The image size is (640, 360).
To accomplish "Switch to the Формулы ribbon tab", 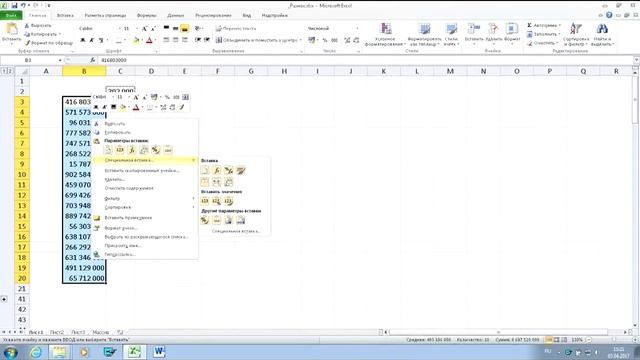I will (x=146, y=16).
